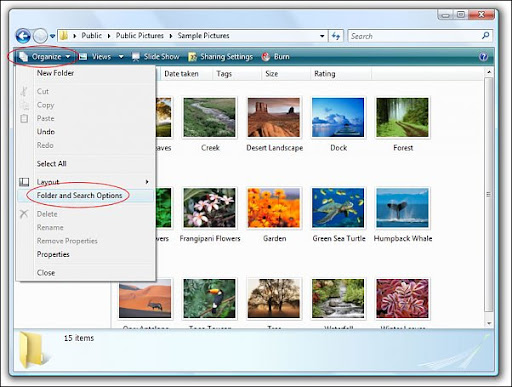
Task: Click the Layout icon in menu
Action: point(24,182)
